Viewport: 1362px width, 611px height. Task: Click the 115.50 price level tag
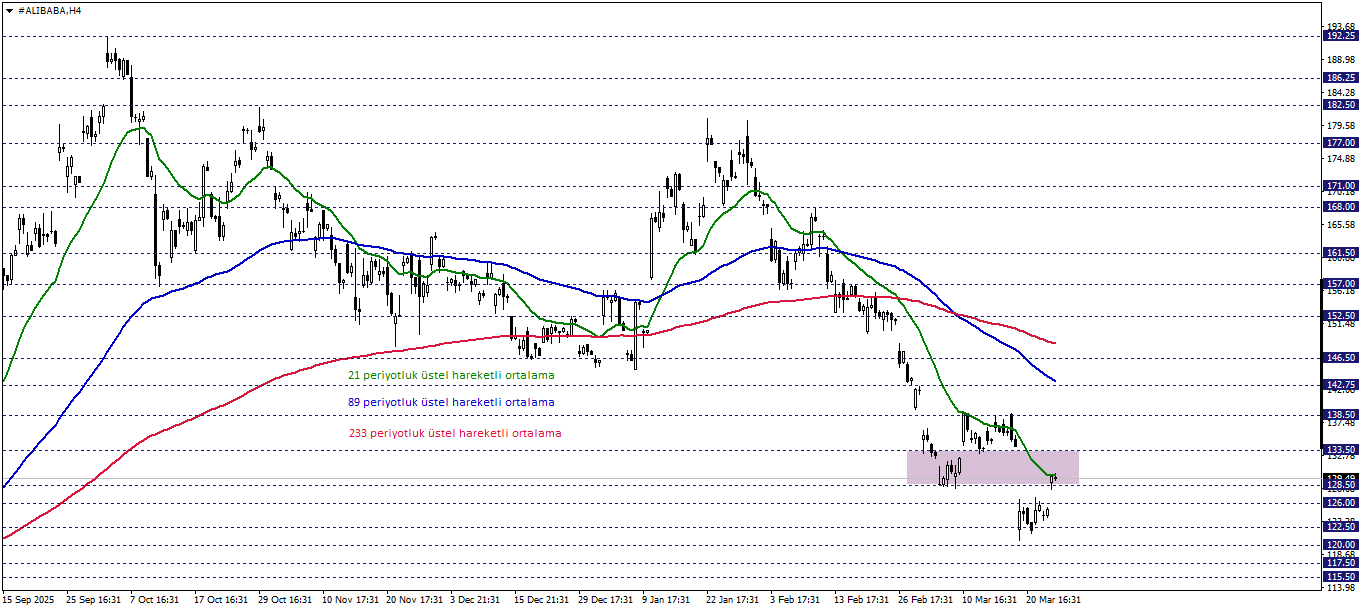pyautogui.click(x=1340, y=577)
